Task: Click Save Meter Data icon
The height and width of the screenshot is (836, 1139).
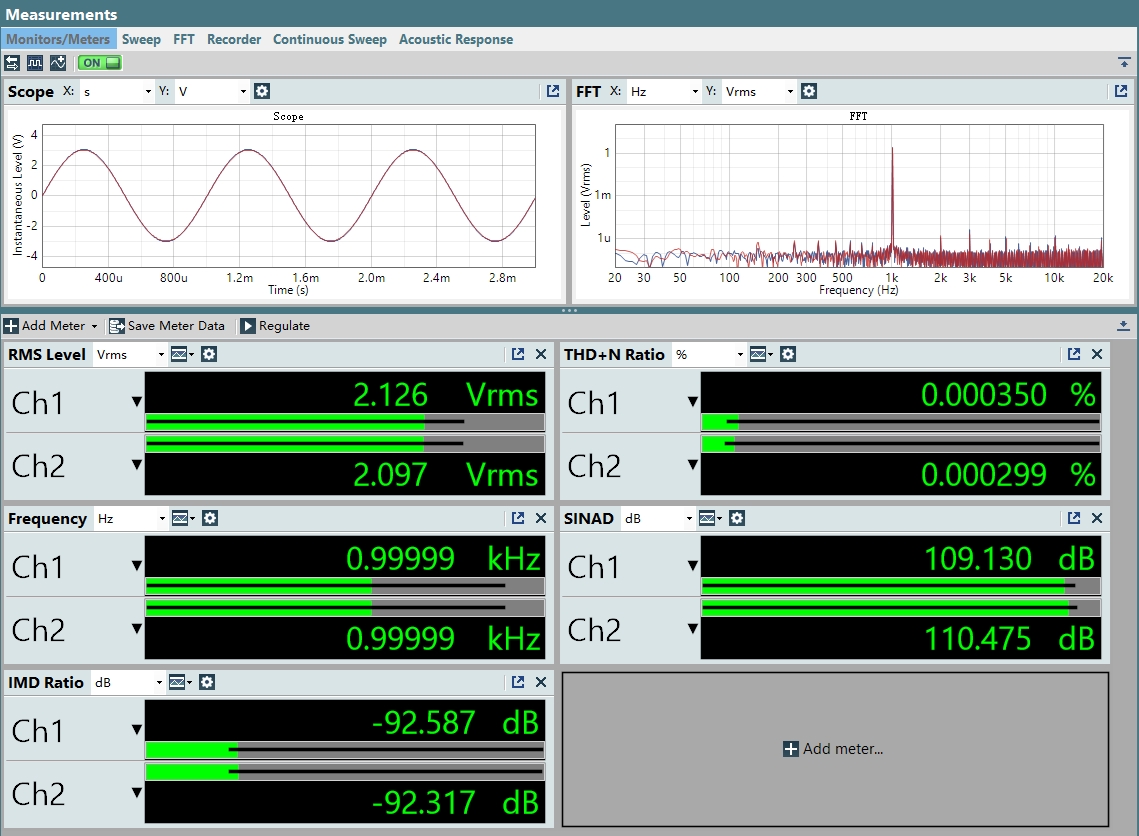Action: [116, 325]
